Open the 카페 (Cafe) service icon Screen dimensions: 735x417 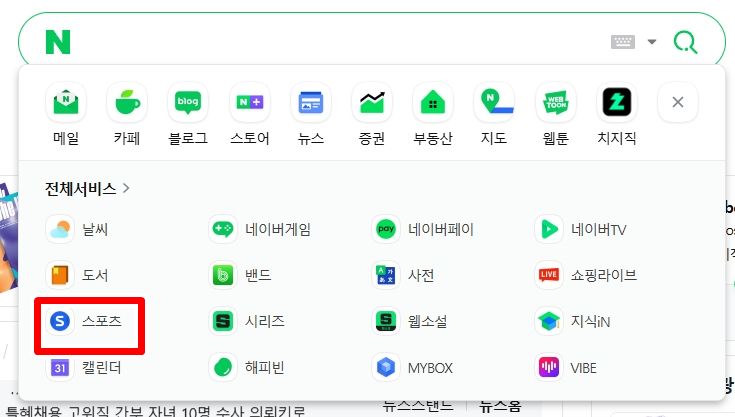tap(127, 102)
